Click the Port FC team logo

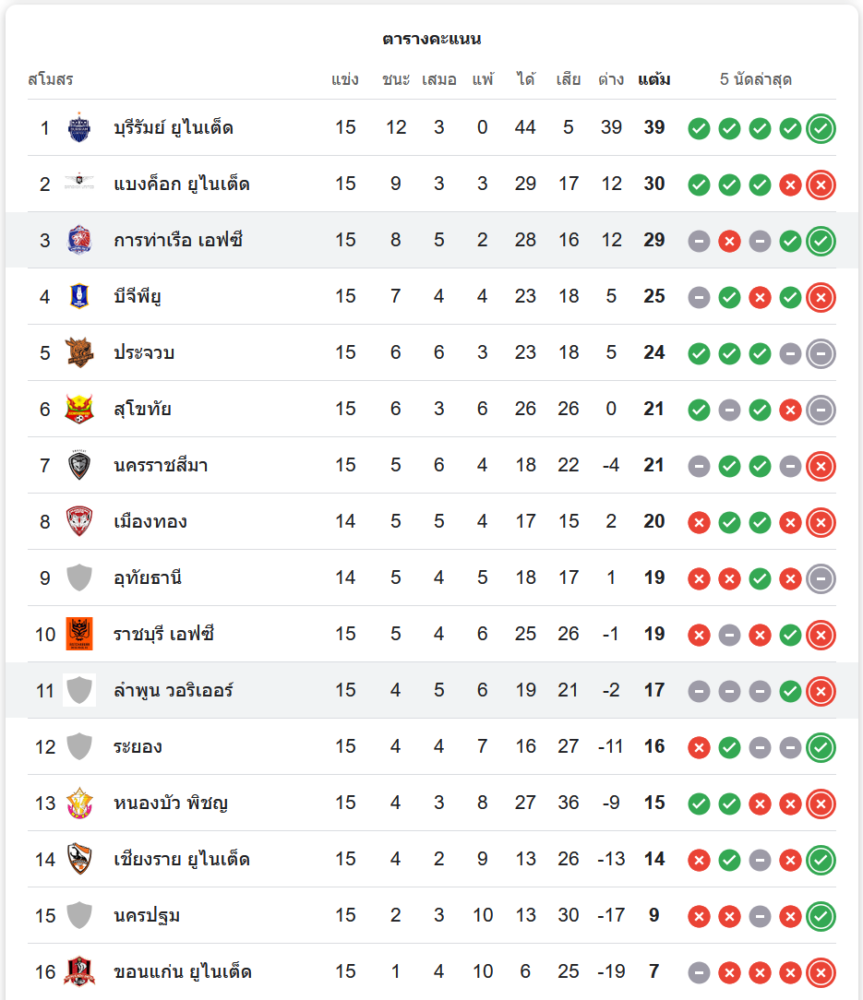tap(79, 240)
